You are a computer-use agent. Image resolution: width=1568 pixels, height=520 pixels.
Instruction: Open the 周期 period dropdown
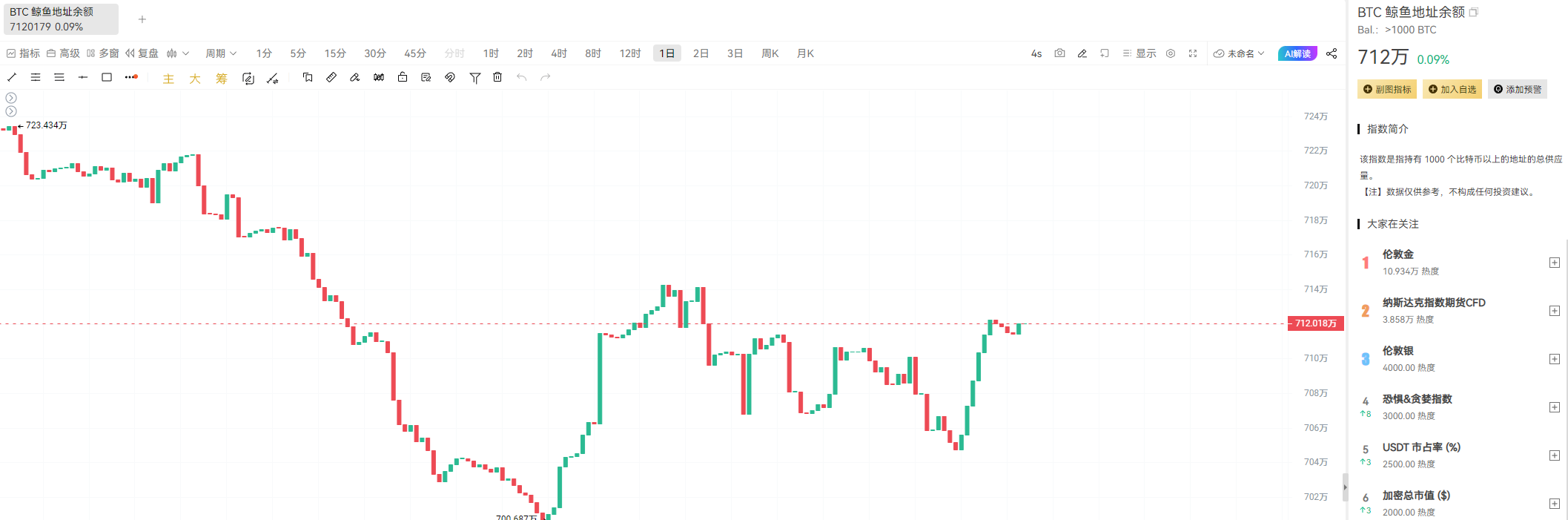(x=221, y=53)
